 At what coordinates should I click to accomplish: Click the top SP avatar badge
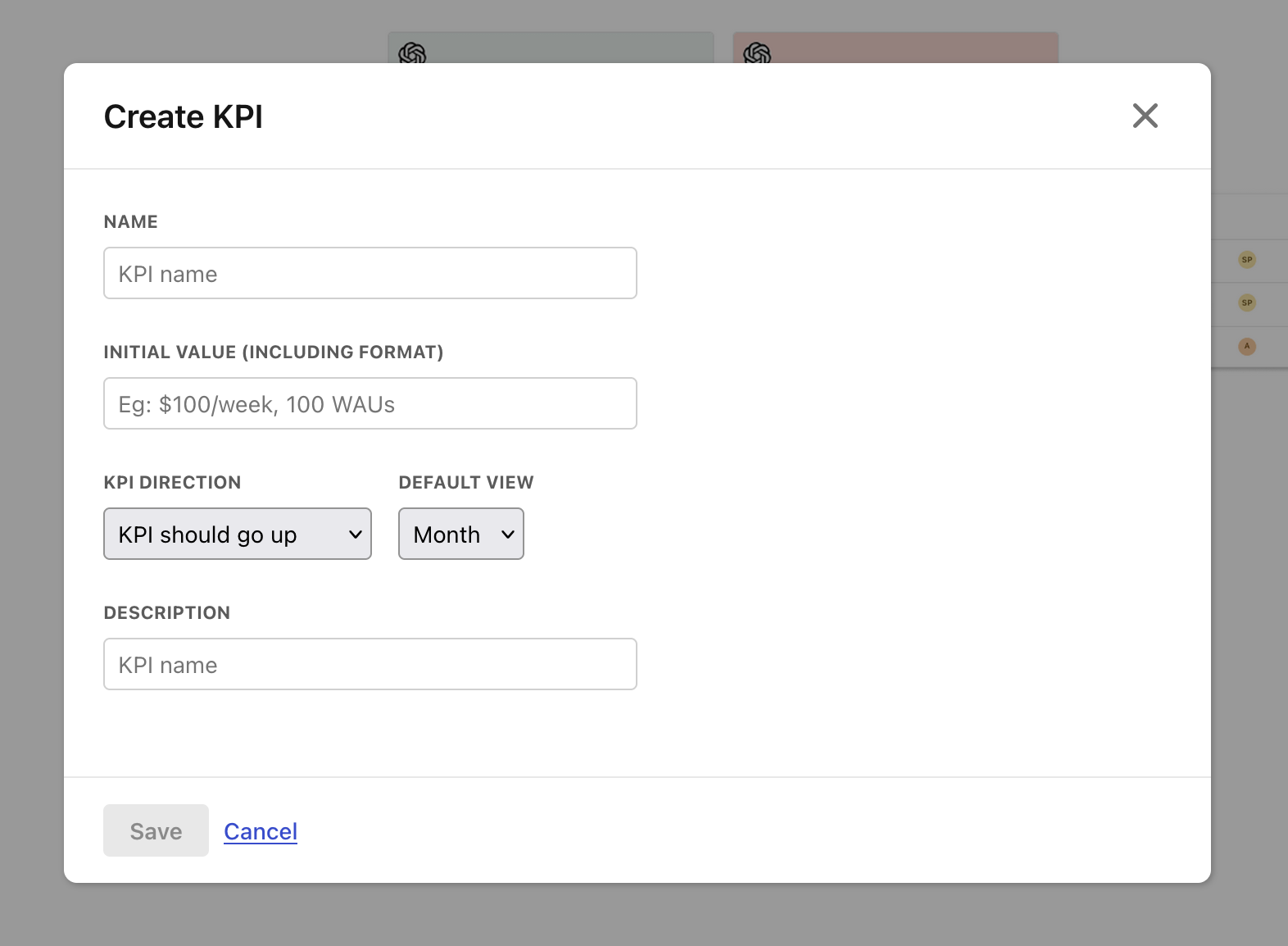pos(1246,260)
